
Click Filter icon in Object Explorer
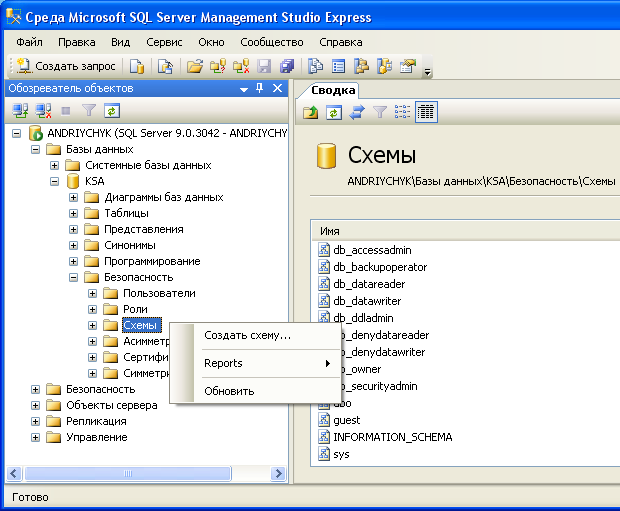pyautogui.click(x=89, y=111)
